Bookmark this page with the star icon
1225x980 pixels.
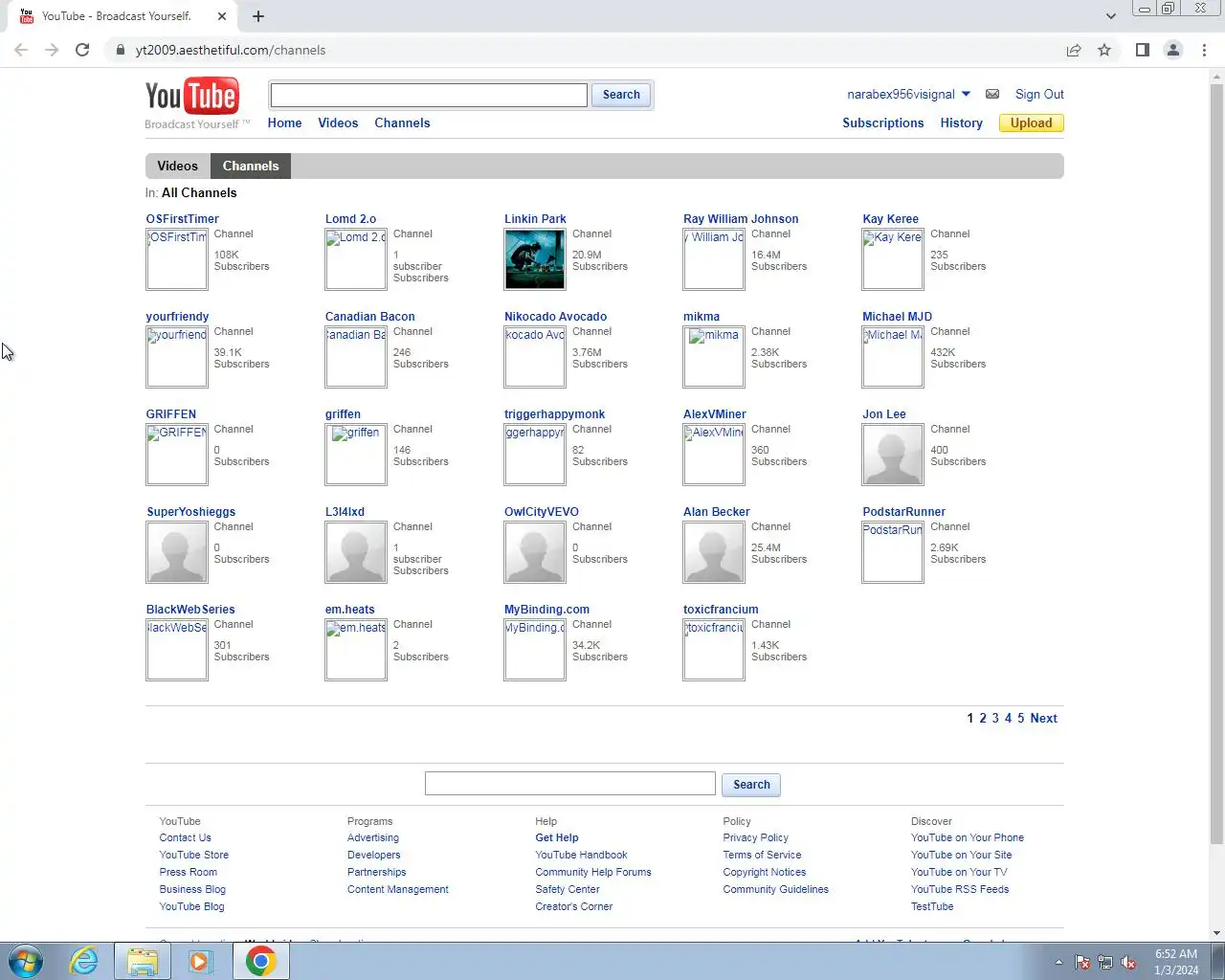tap(1104, 50)
